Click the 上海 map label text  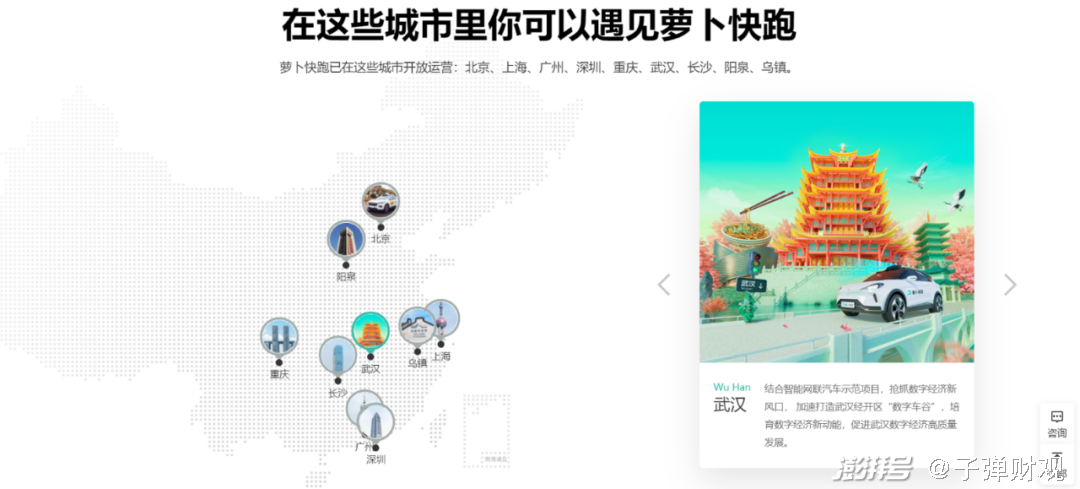point(441,357)
